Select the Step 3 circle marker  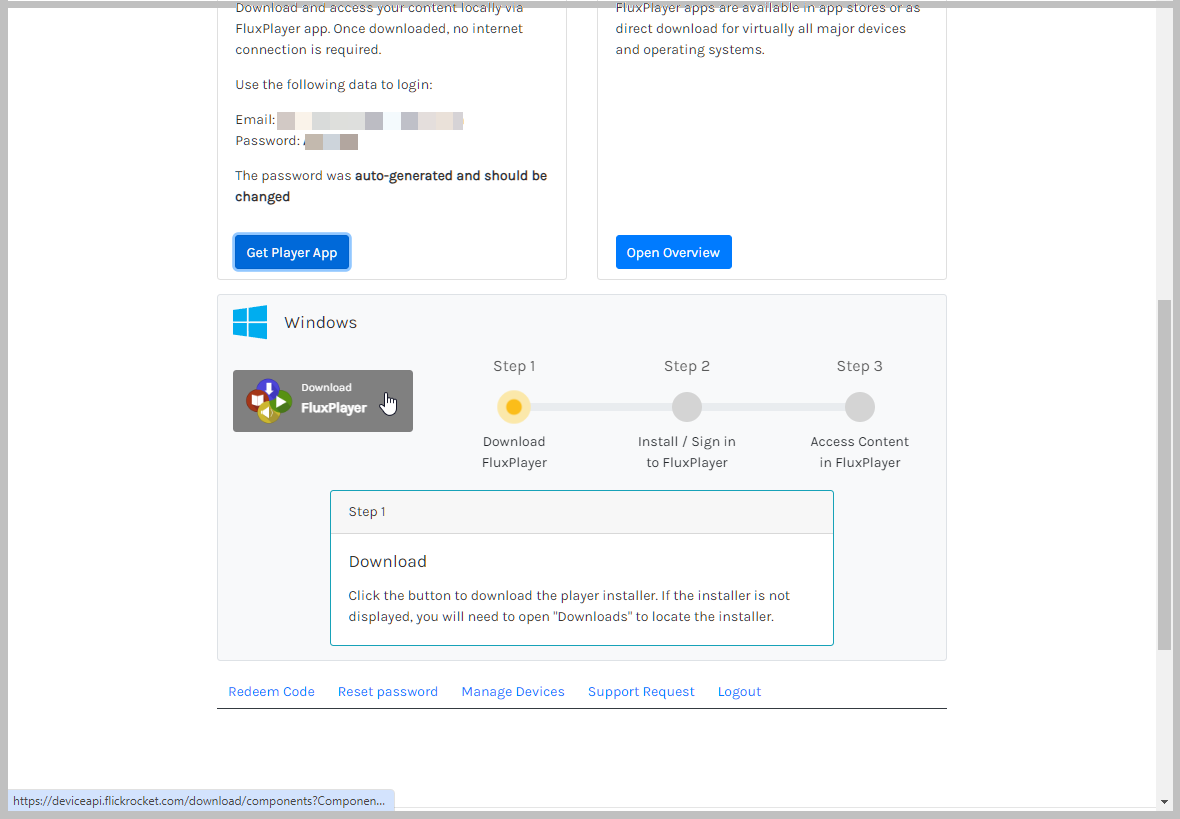pos(859,407)
